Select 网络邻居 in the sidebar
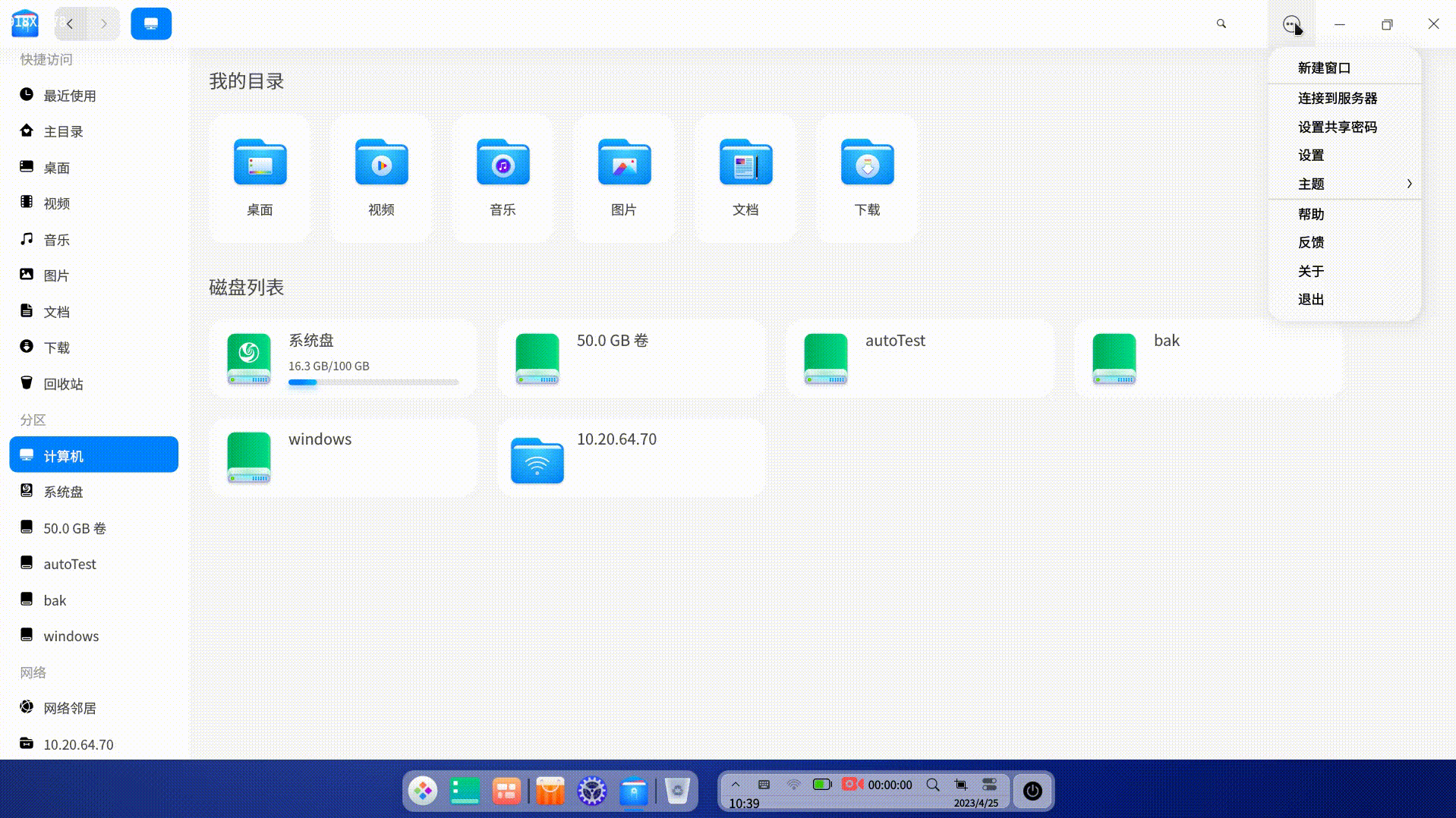This screenshot has width=1456, height=818. point(94,708)
